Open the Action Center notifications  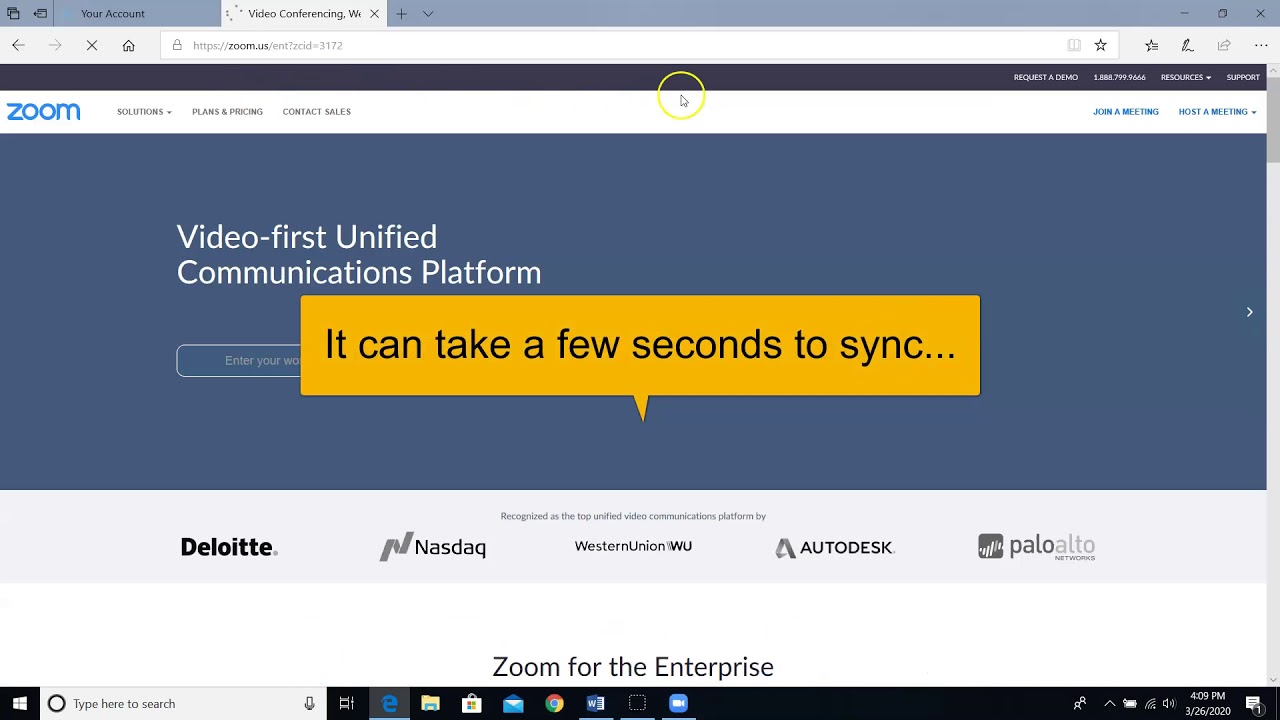tap(1254, 704)
